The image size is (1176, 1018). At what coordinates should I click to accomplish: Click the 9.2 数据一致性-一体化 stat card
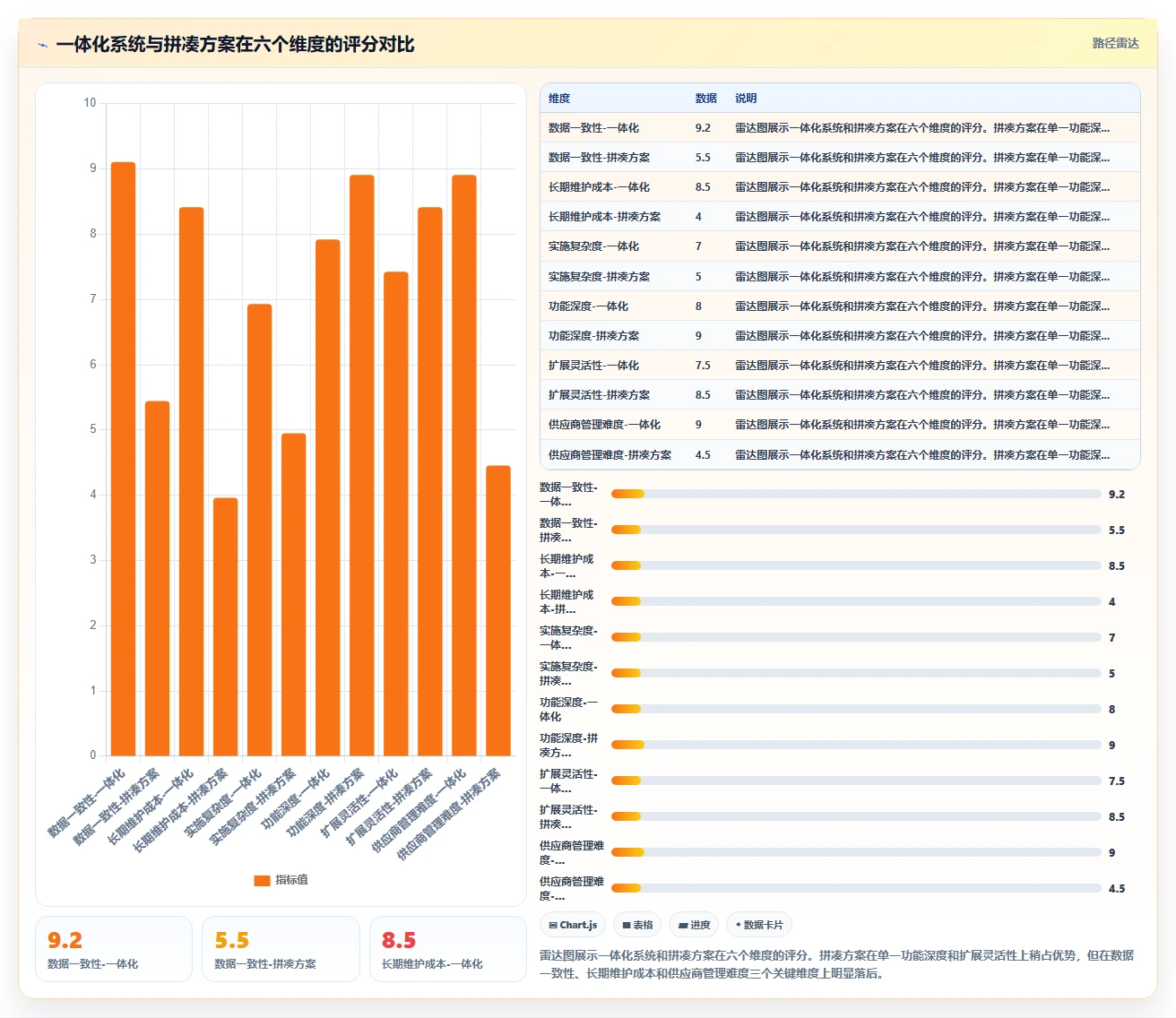pos(114,949)
